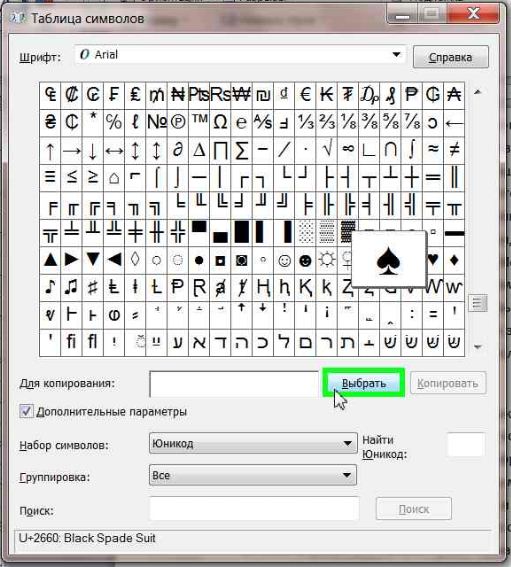Open the Шрифт Arial font dropdown
Image resolution: width=511 pixels, height=567 pixels.
pyautogui.click(x=240, y=55)
